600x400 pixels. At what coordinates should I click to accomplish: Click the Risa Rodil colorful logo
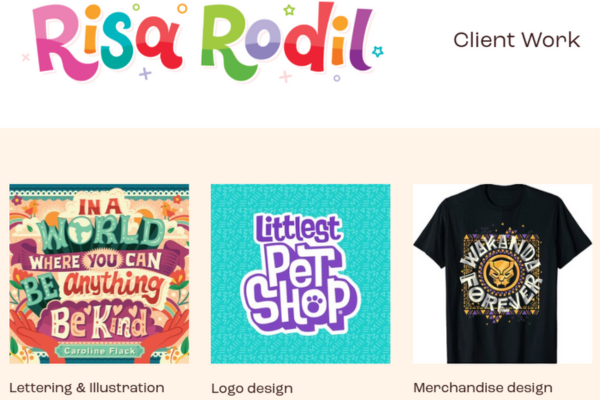203,41
